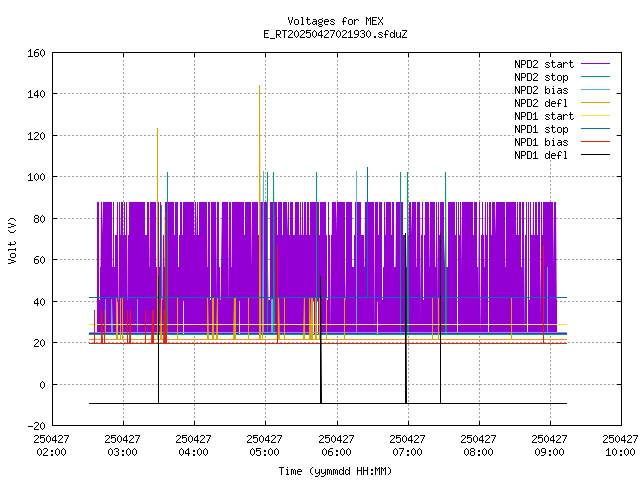Click the yellow NPD1 start legend line

coord(596,116)
